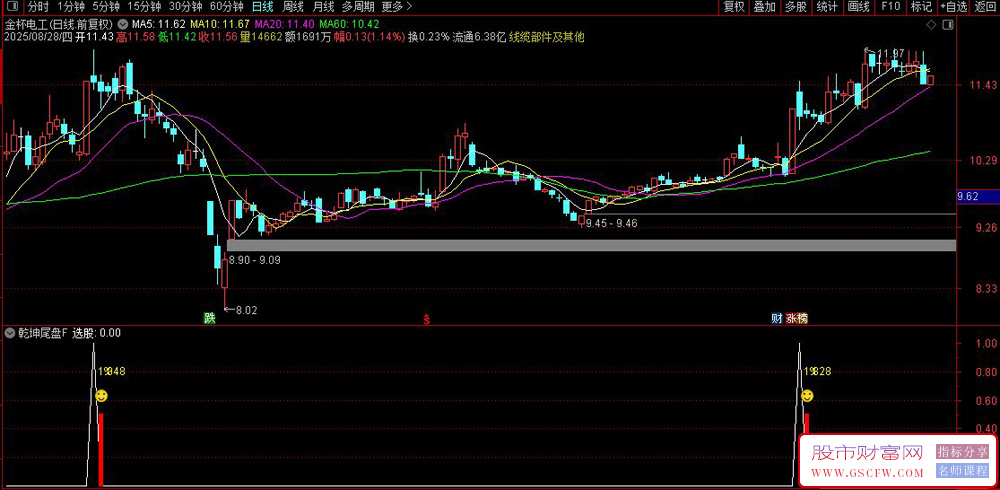
Task: Toggle the right side panel icon
Action: pyautogui.click(x=948, y=24)
